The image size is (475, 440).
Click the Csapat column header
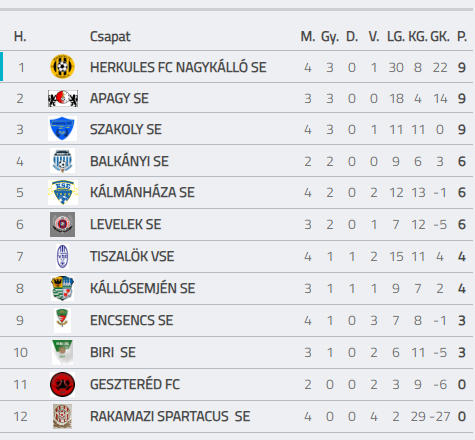[110, 37]
